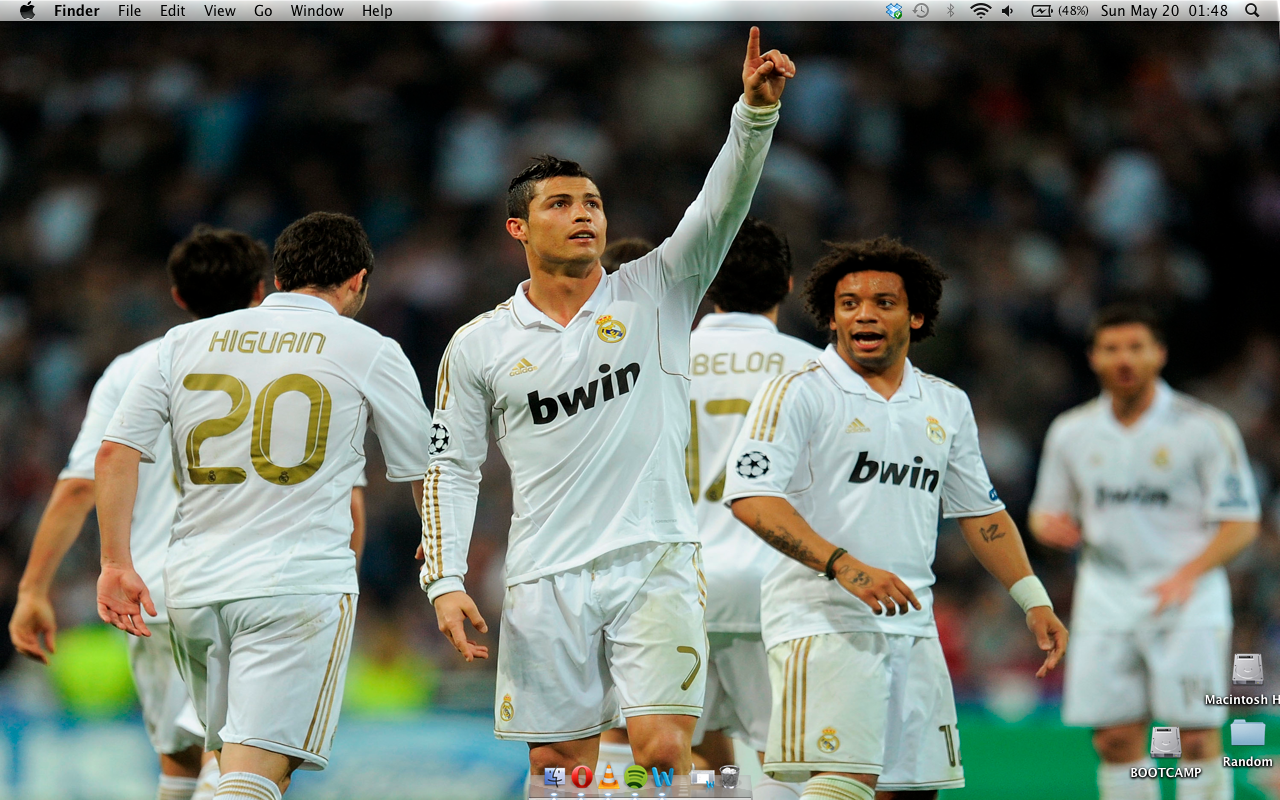This screenshot has width=1280, height=800.
Task: Open the File menu
Action: pyautogui.click(x=129, y=11)
